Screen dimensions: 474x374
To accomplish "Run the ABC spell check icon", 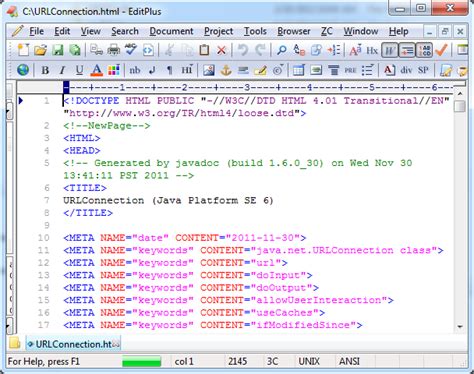I will pyautogui.click(x=131, y=50).
